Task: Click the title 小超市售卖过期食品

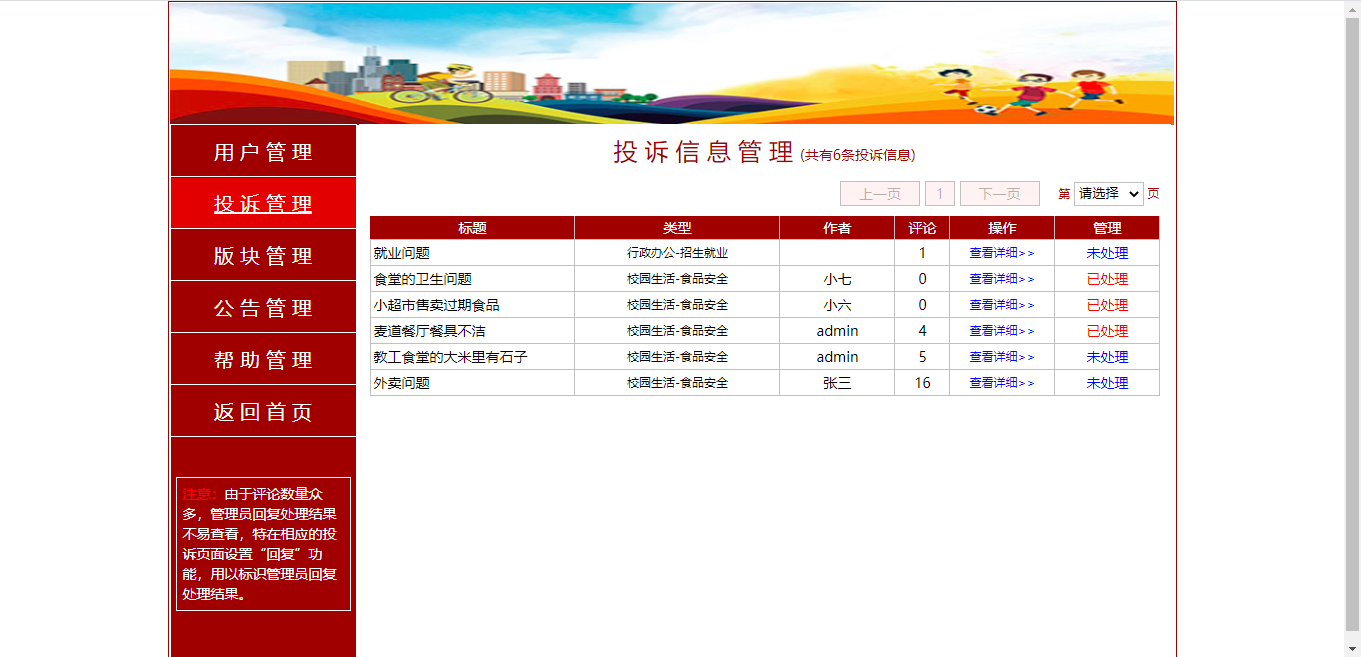Action: pyautogui.click(x=436, y=305)
